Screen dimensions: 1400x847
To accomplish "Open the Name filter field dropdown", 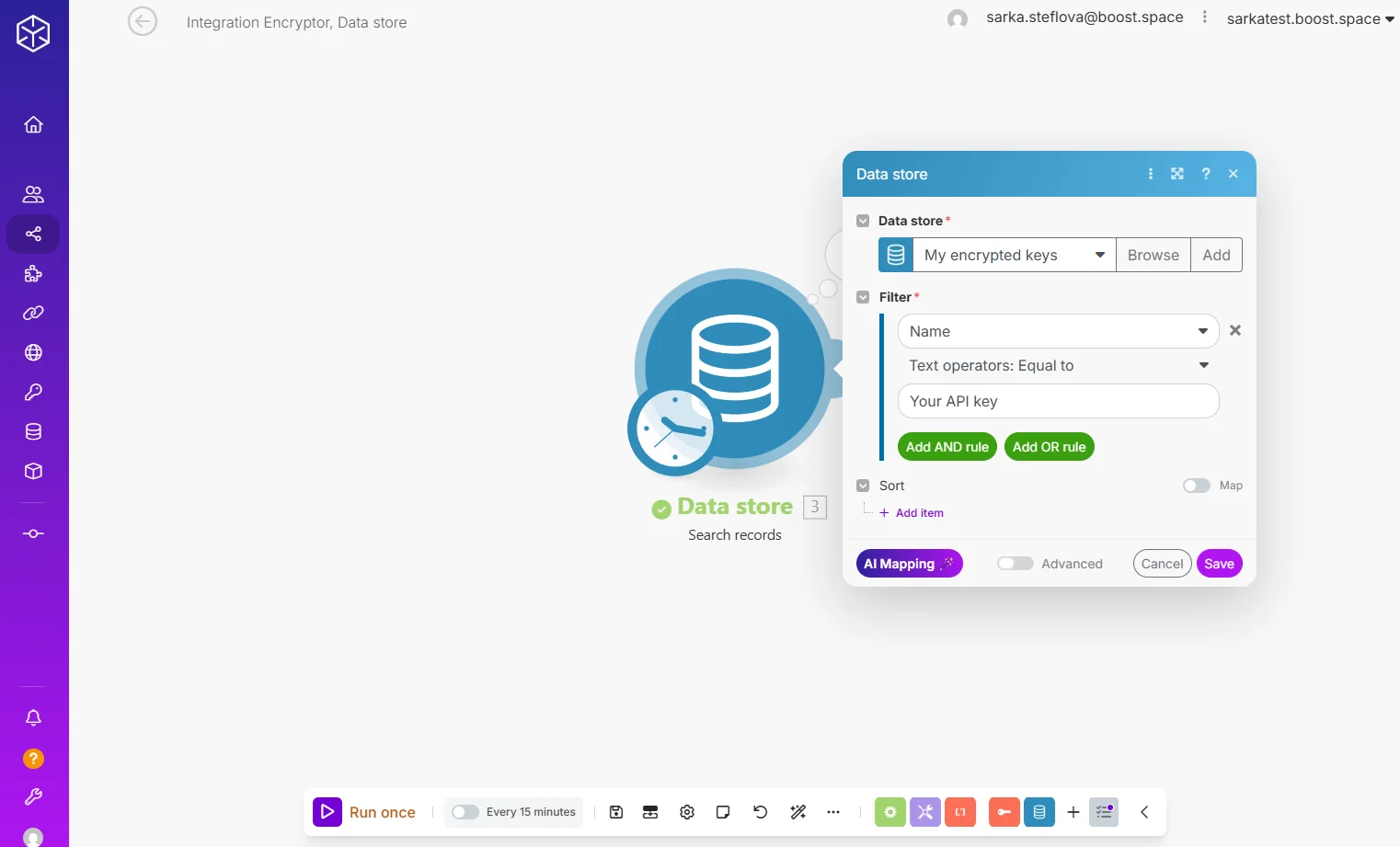I will 1058,331.
